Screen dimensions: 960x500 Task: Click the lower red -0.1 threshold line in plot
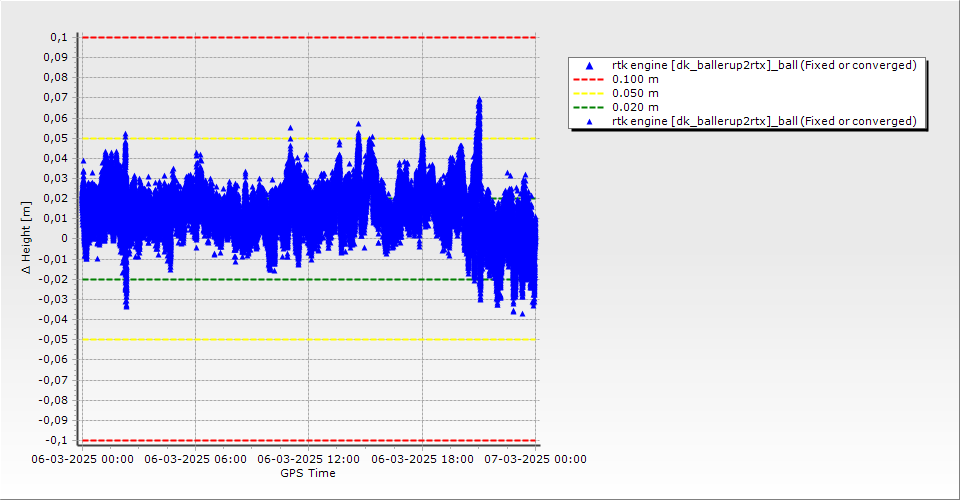tap(309, 440)
